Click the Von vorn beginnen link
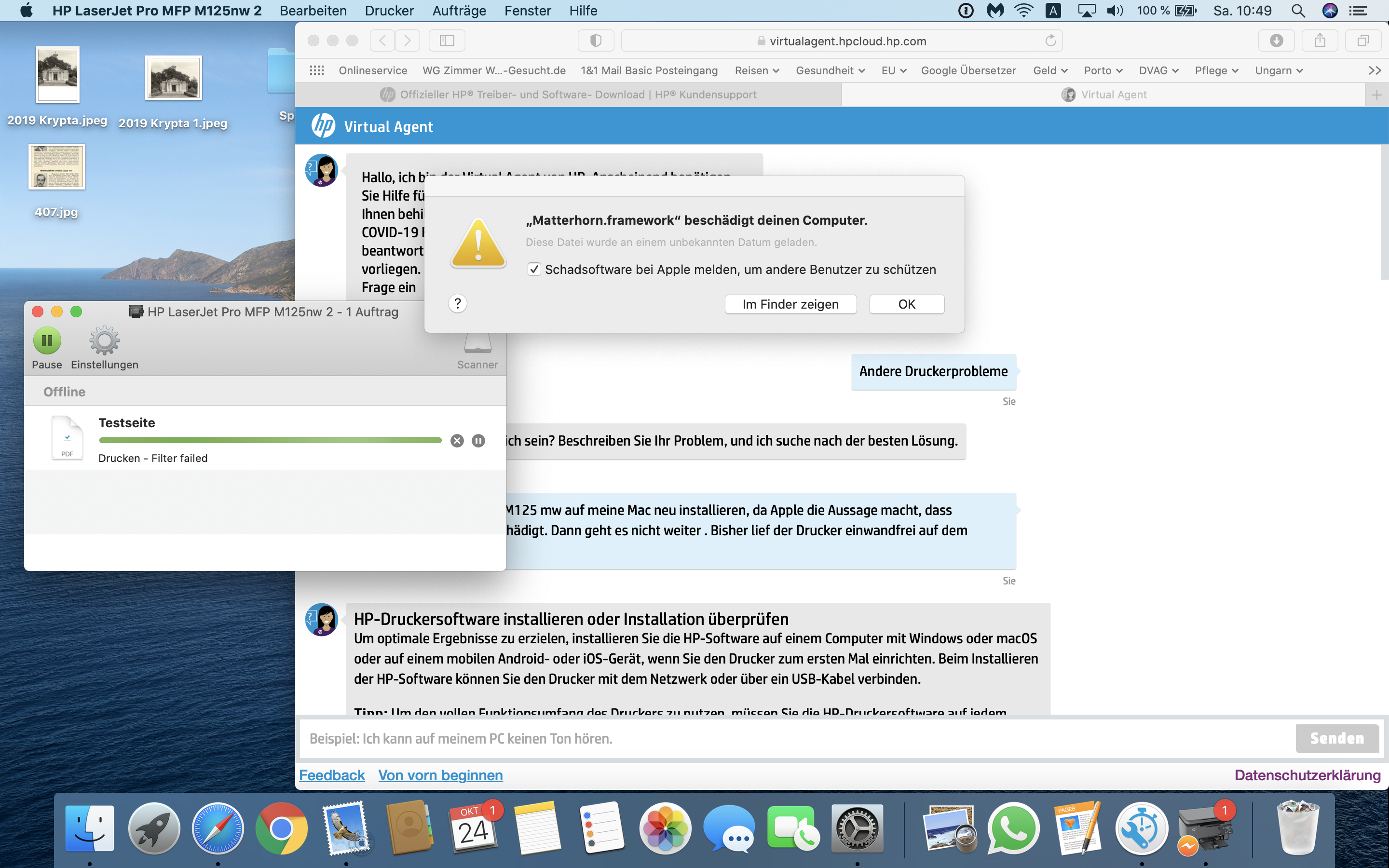Screen dimensions: 1389x868 [440, 775]
